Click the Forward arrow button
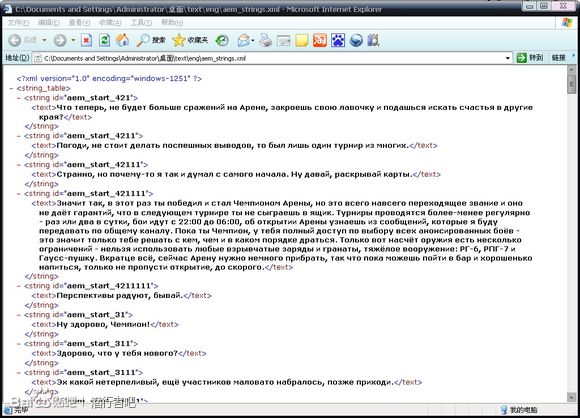This screenshot has width=580, height=418. (x=60, y=40)
